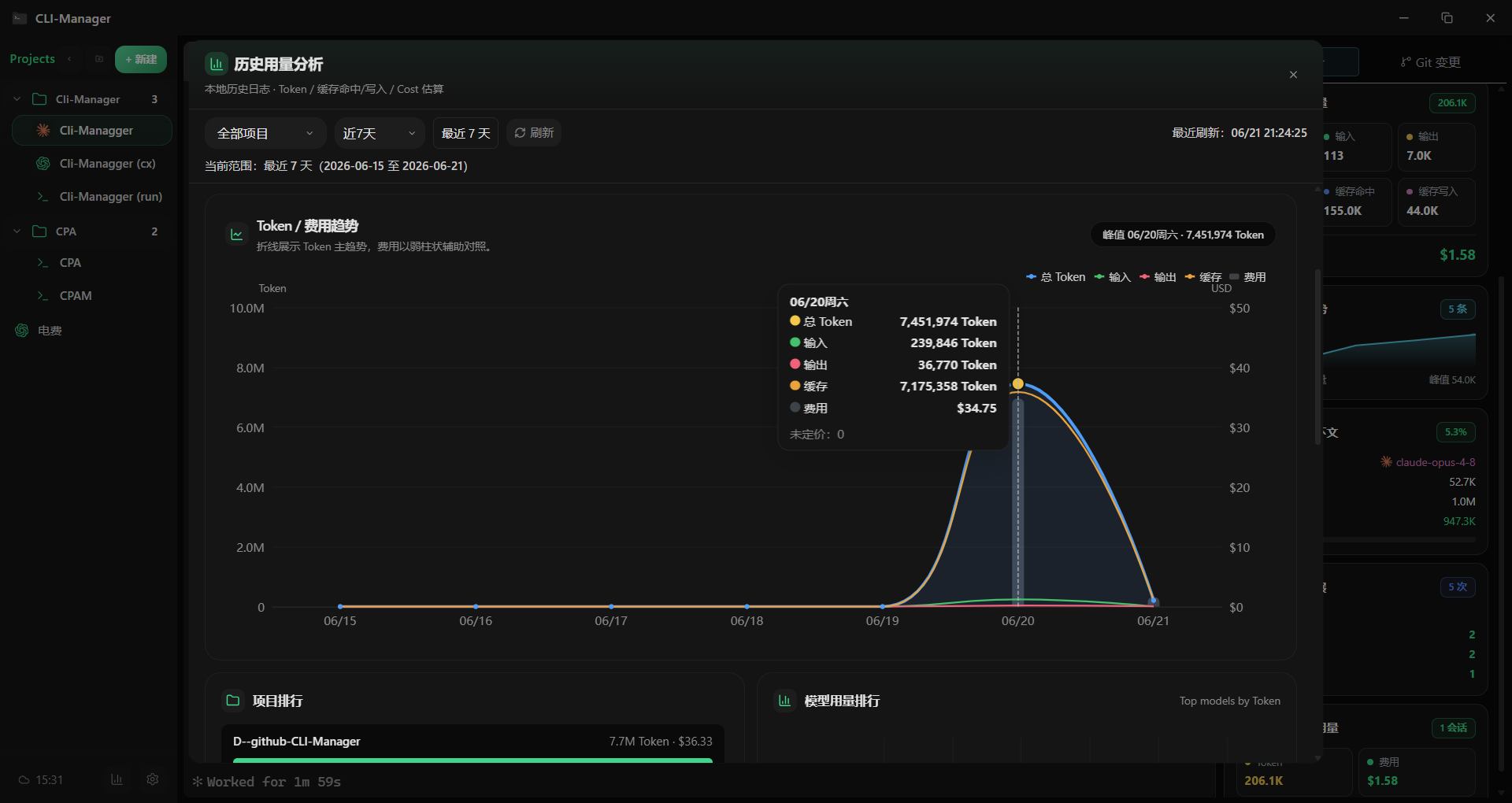Click the terminal icon beside CPAM
Viewport: 1512px width, 803px height.
43,296
